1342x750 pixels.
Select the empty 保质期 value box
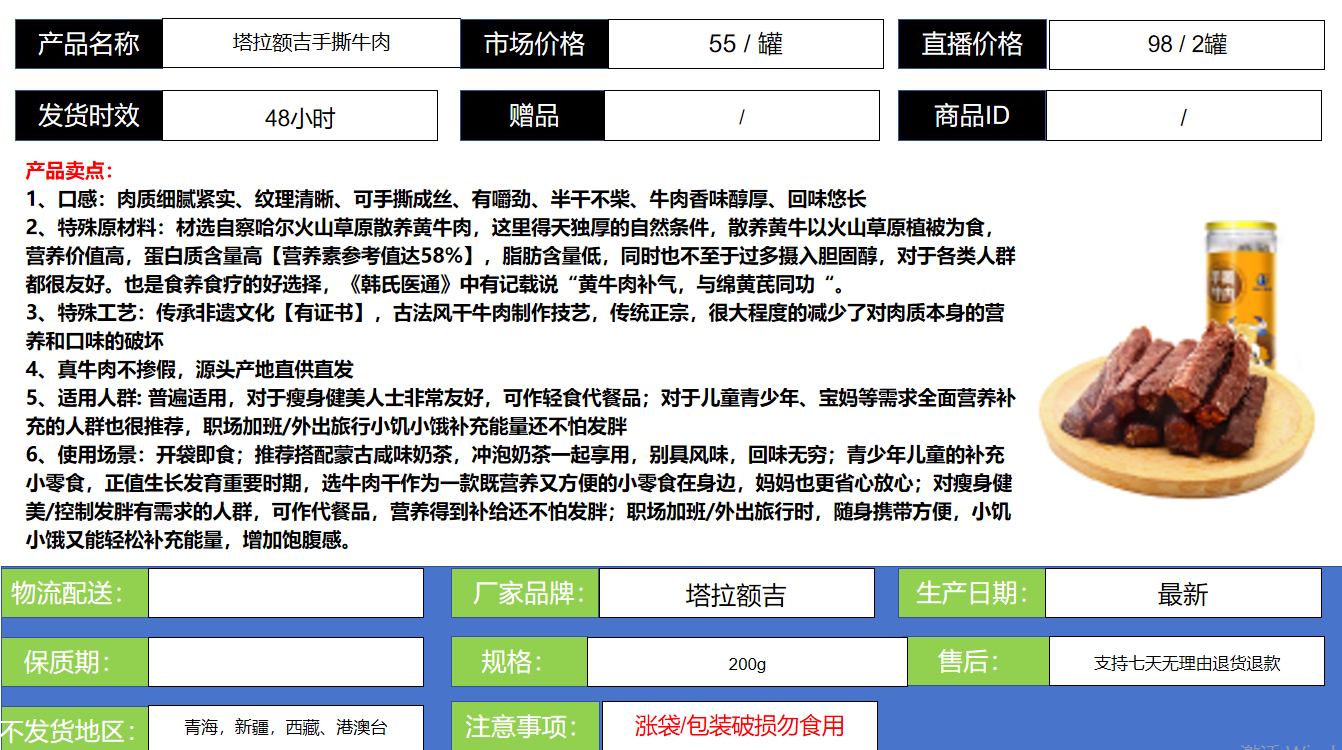[285, 662]
